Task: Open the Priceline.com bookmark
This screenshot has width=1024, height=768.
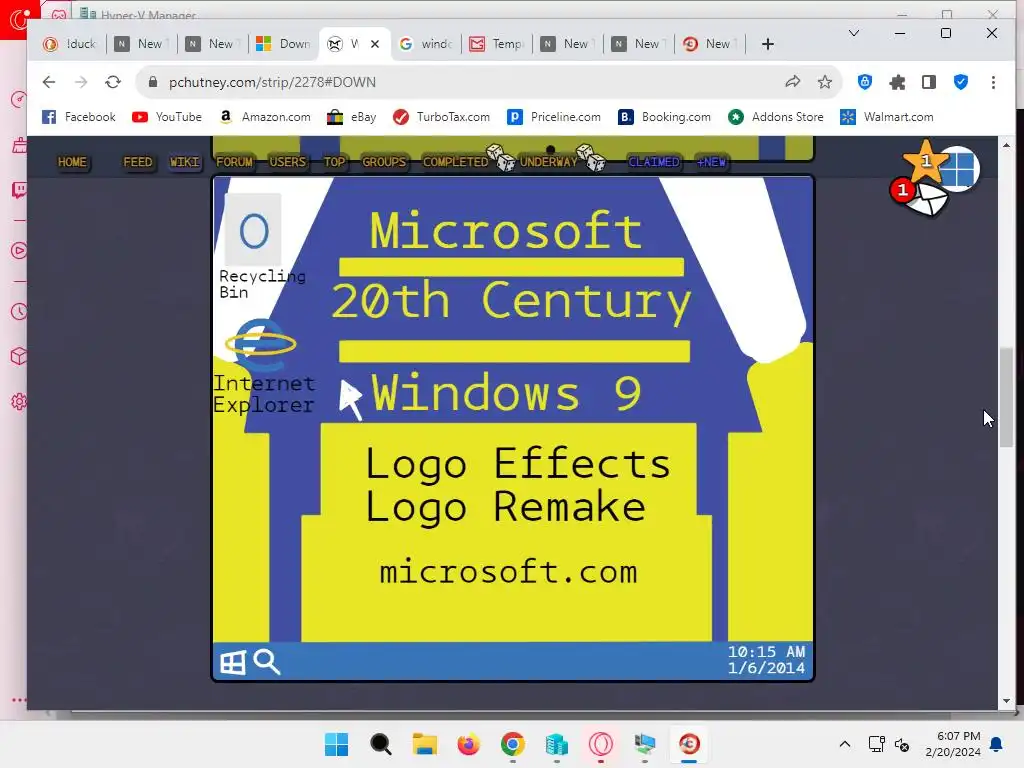Action: click(554, 117)
